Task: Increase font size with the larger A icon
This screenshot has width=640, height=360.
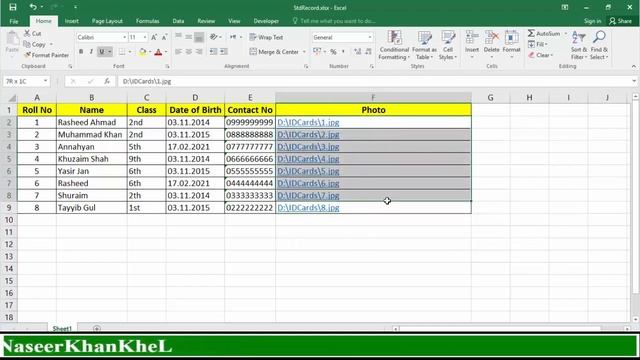Action: point(154,37)
